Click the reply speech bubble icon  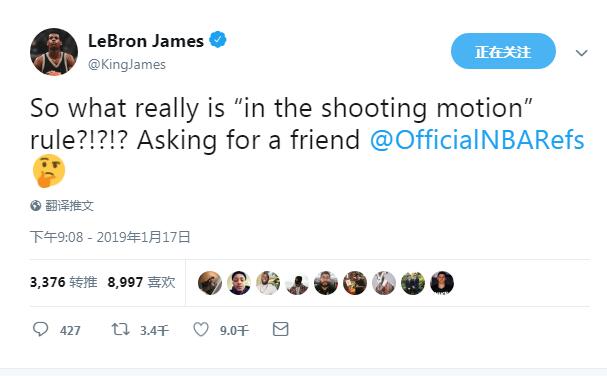(40, 330)
